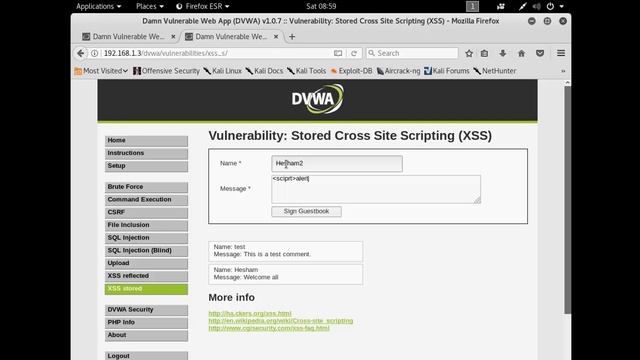Expand the Most Visited bookmarks folder
Viewport: 640px width, 360px height.
tap(101, 71)
